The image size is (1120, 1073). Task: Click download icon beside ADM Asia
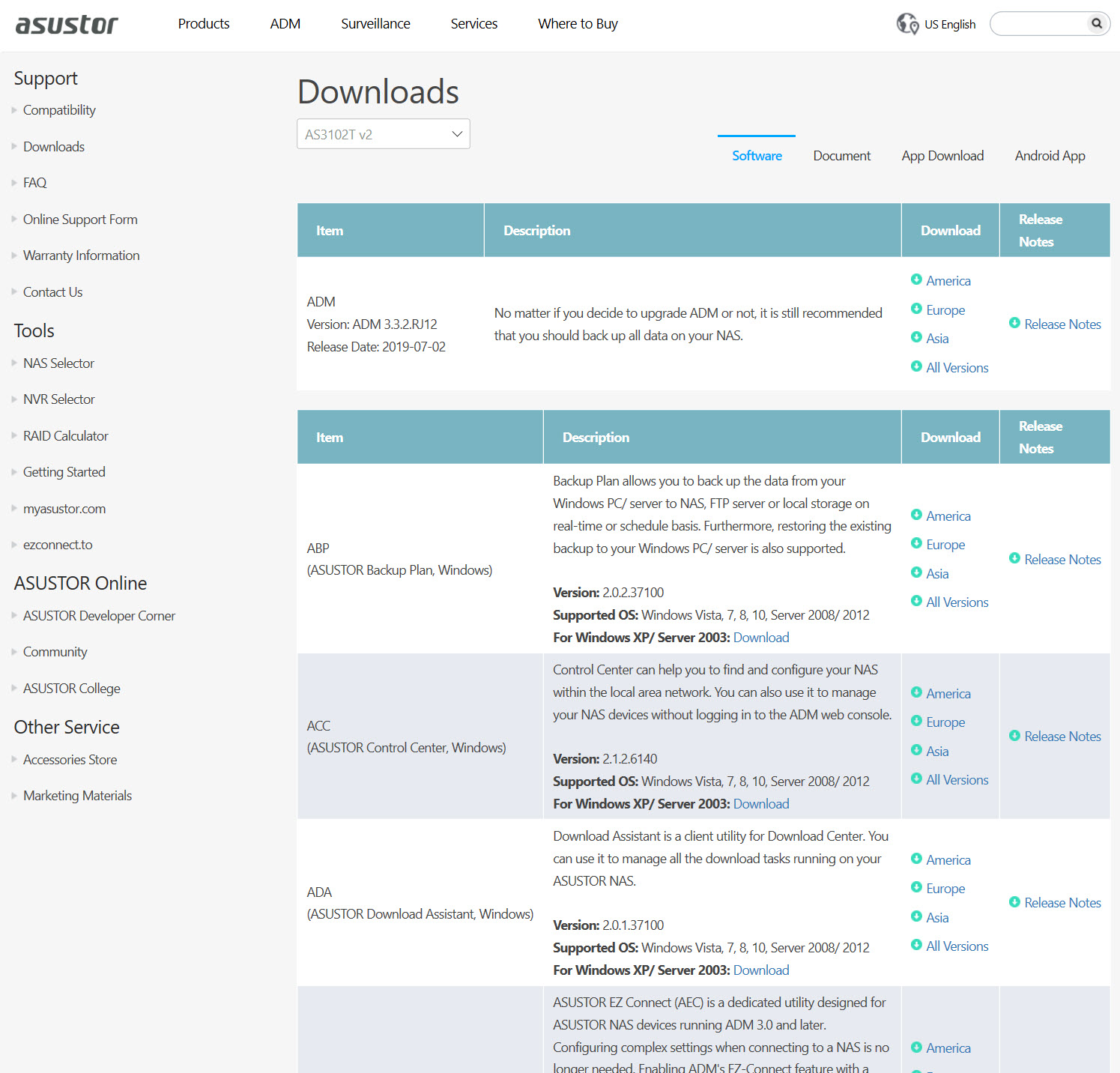point(916,337)
